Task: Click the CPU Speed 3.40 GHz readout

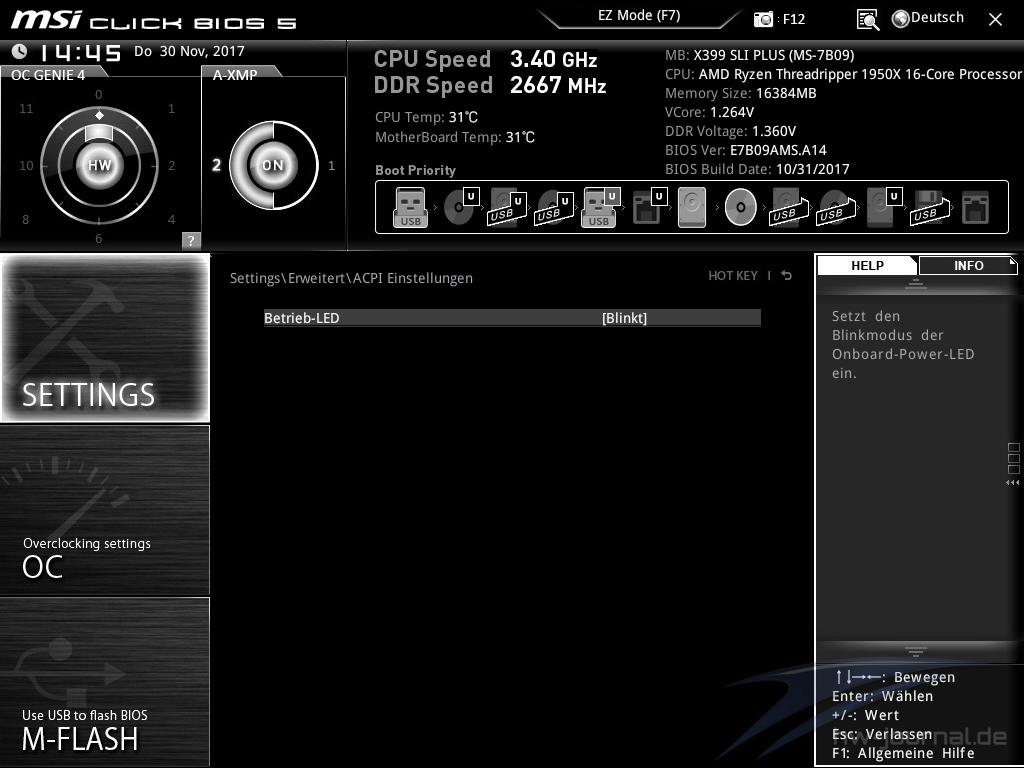Action: click(485, 59)
